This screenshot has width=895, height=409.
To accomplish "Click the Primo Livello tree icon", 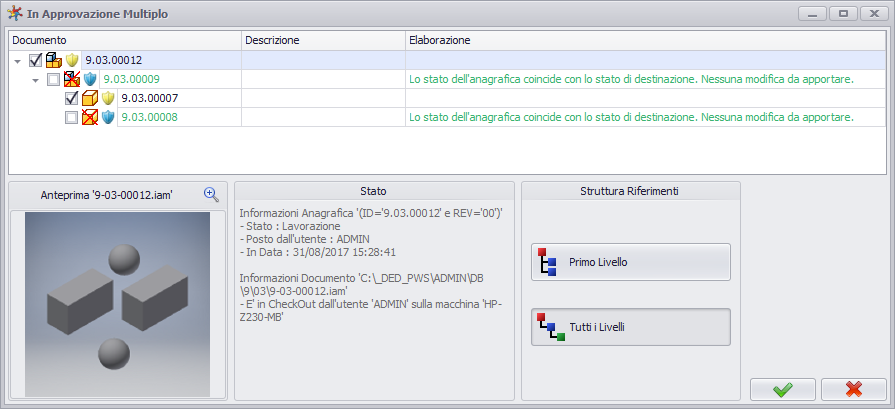I will (x=547, y=262).
